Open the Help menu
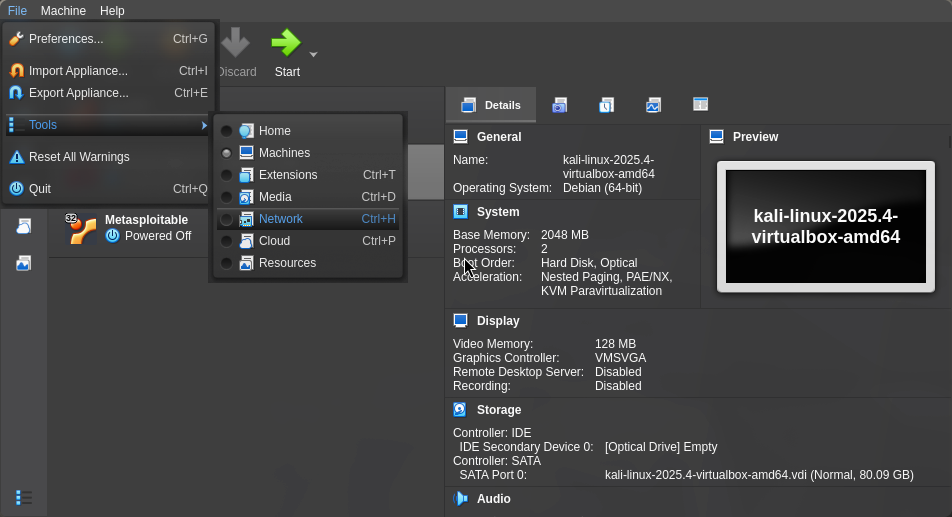Screen dimensions: 952x517 (112, 11)
